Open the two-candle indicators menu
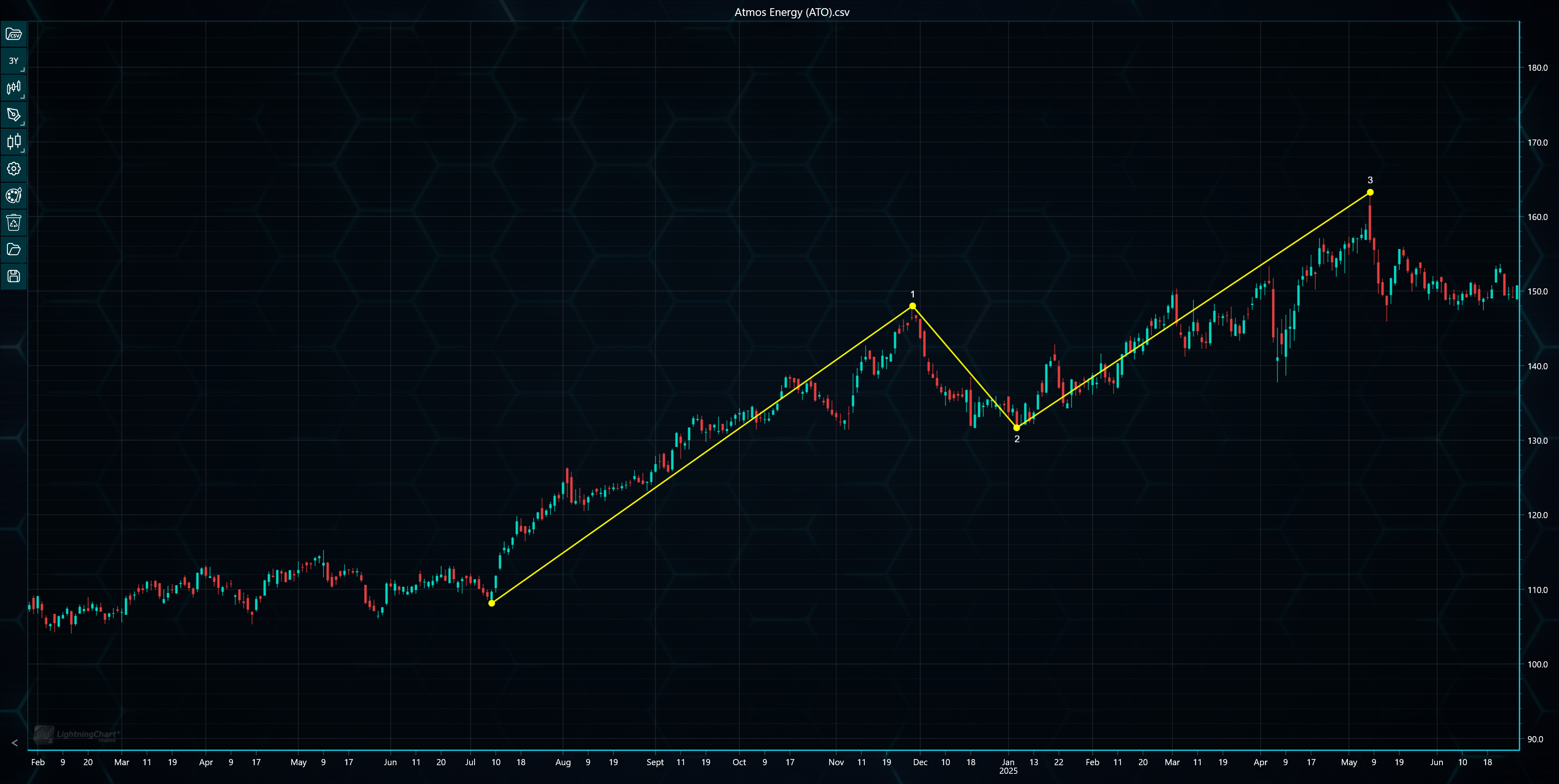 (13, 142)
